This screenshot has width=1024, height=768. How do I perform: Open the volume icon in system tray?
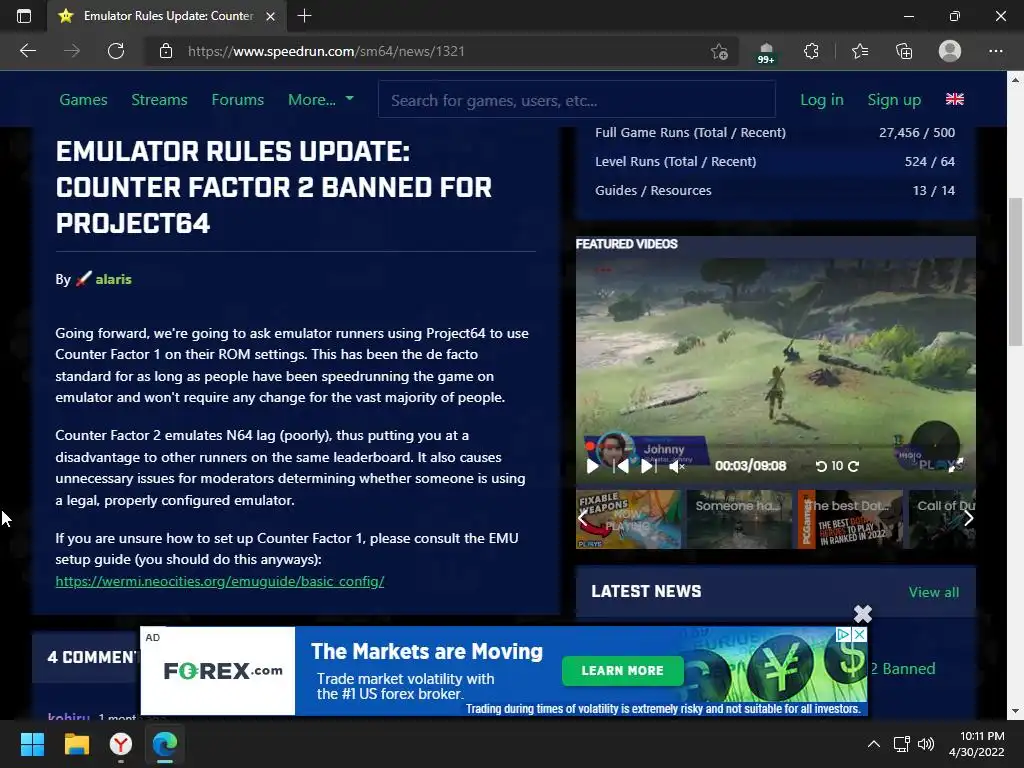click(x=926, y=744)
